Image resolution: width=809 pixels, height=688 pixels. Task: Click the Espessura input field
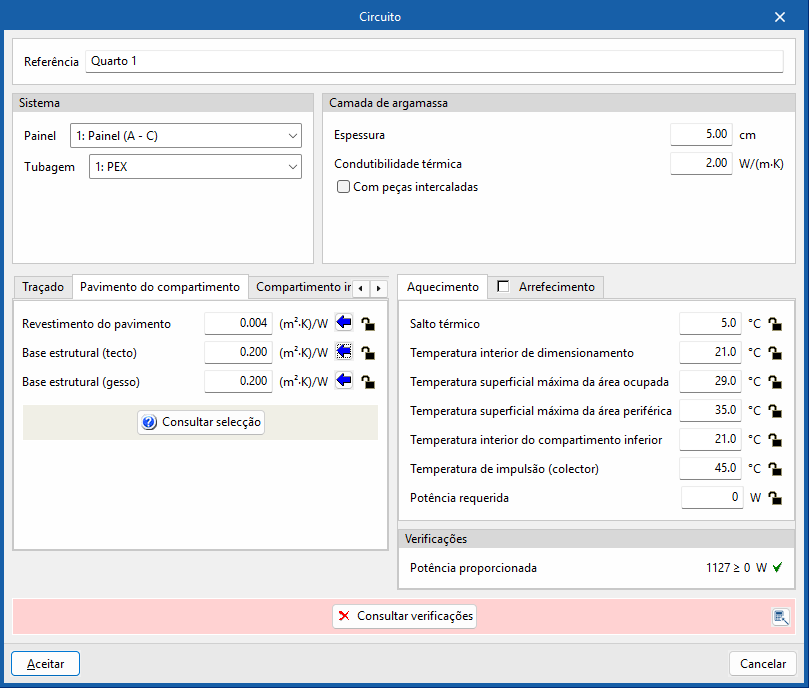(701, 135)
